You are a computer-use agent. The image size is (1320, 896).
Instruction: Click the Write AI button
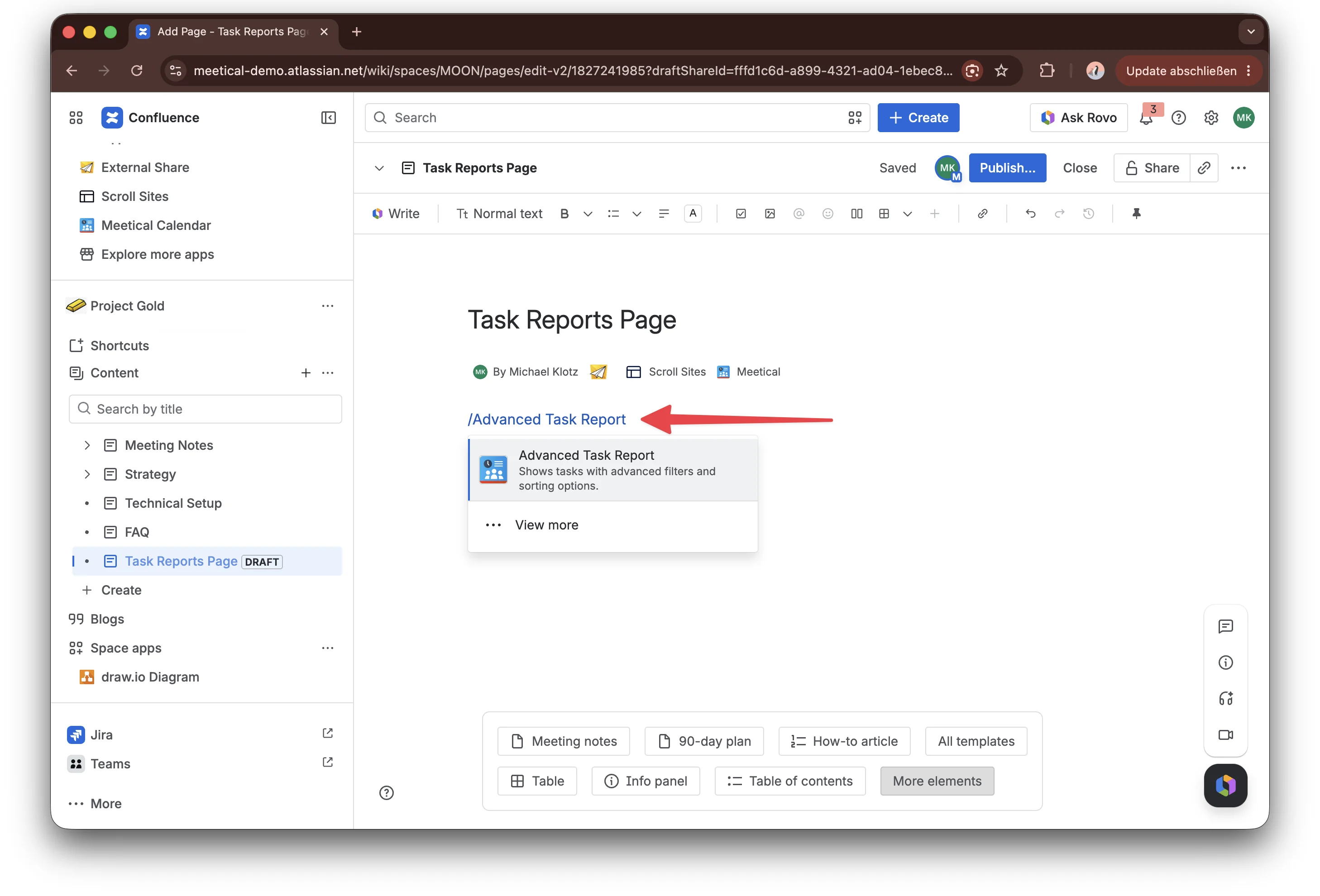[395, 214]
